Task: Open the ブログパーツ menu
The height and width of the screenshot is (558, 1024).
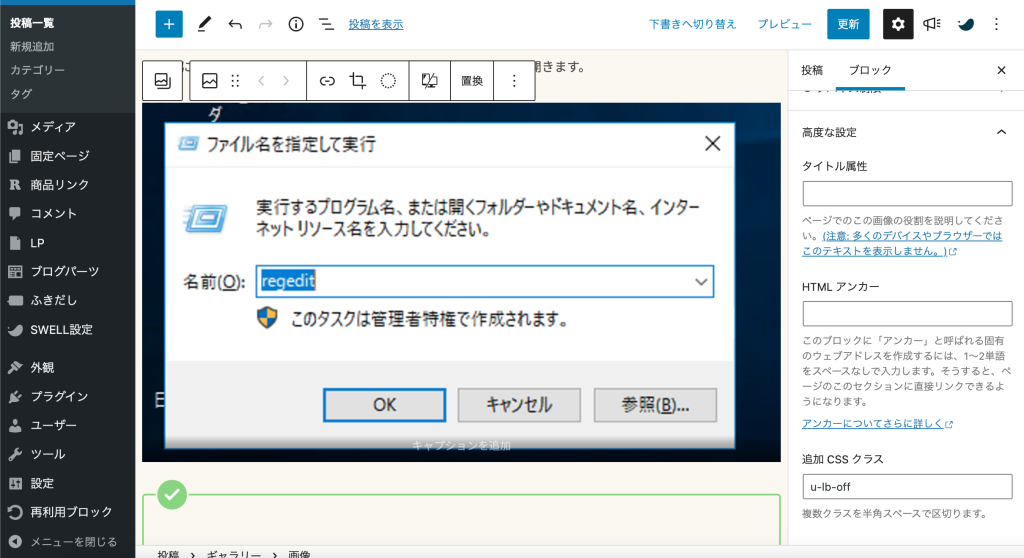Action: (x=67, y=271)
